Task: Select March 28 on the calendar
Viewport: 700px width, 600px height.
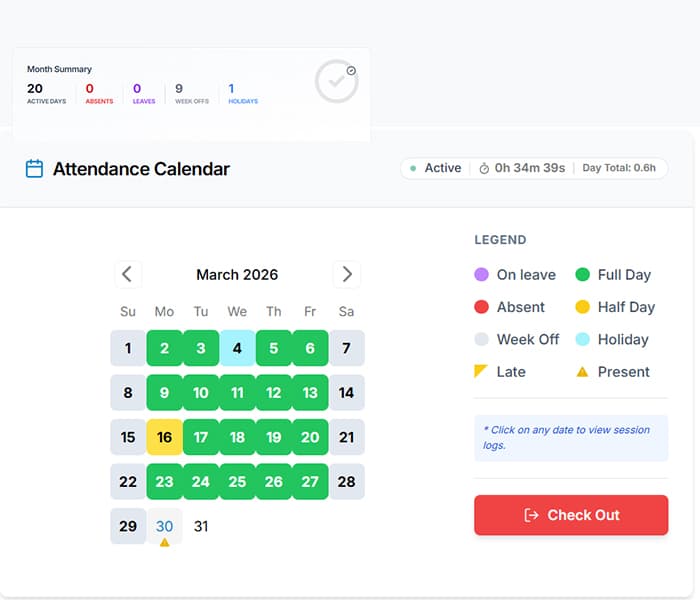Action: click(x=346, y=481)
